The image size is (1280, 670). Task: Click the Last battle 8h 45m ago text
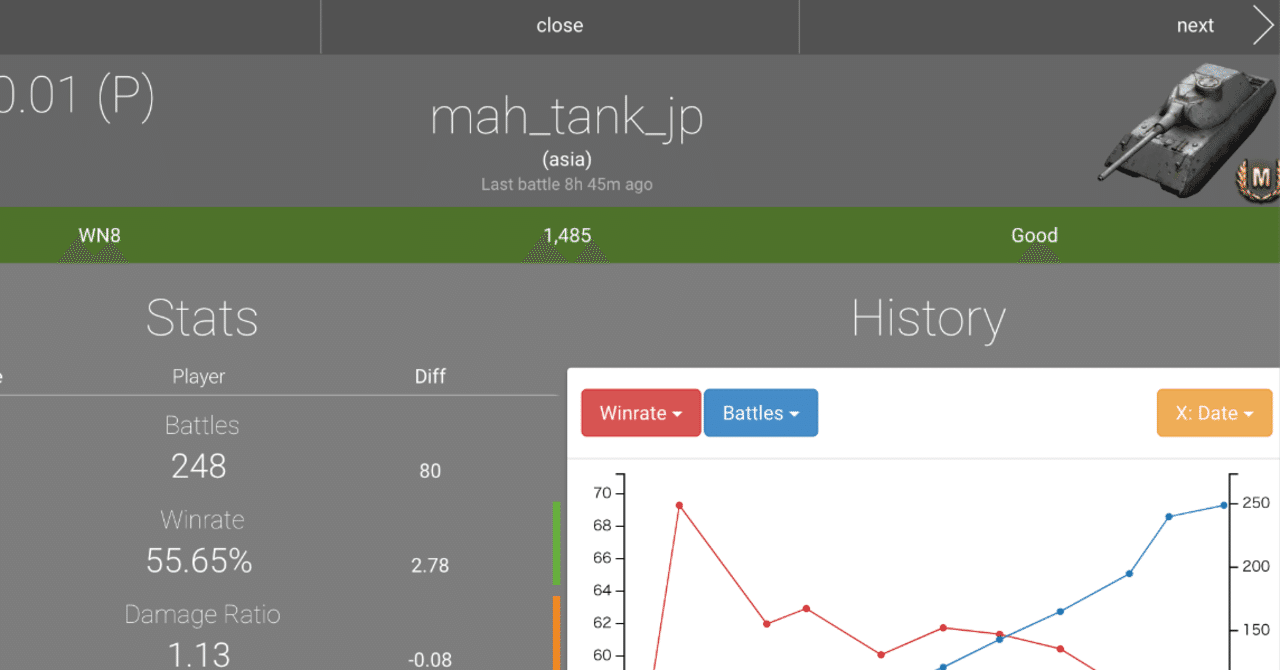pos(567,184)
